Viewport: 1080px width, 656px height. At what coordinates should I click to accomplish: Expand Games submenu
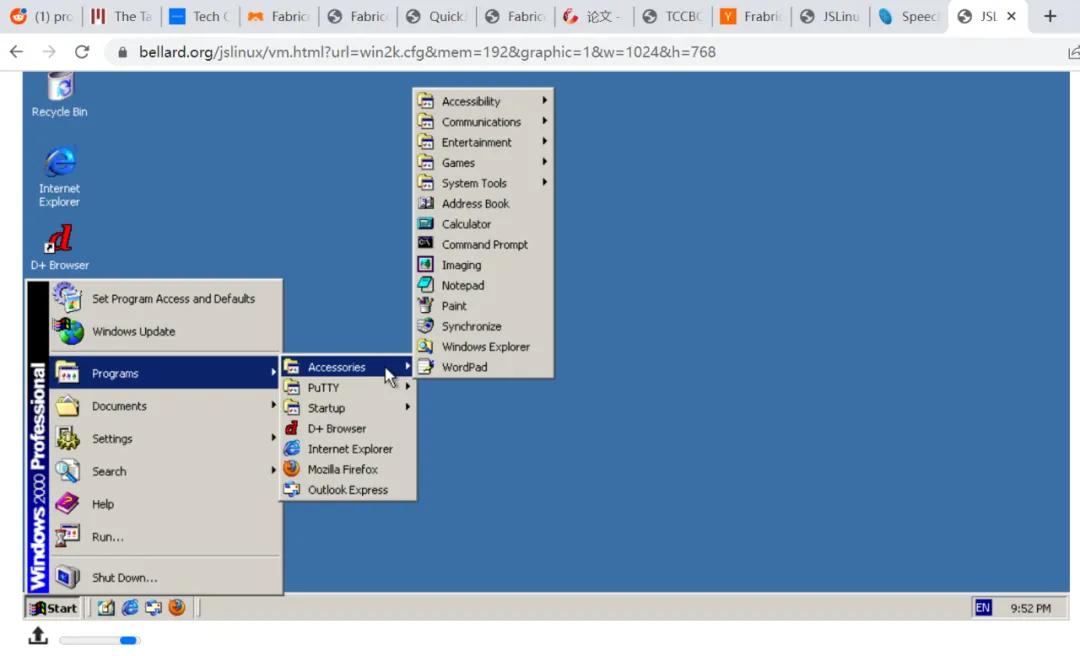pos(483,163)
